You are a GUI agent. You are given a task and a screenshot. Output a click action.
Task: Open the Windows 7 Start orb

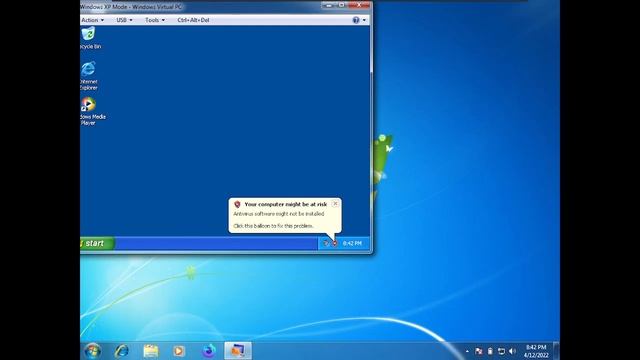click(x=93, y=351)
